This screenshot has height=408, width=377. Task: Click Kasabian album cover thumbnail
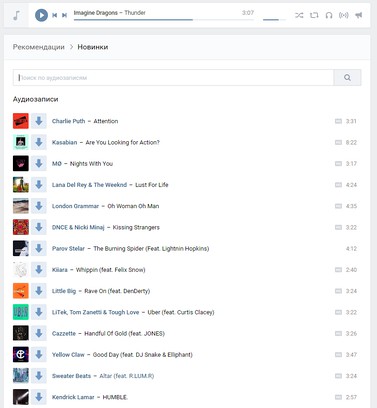point(21,142)
